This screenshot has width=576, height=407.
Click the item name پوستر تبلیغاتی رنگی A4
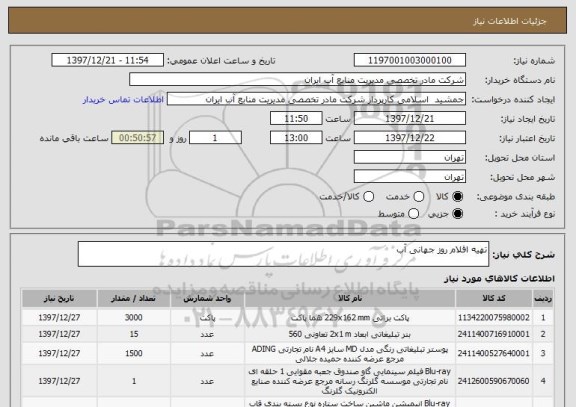tap(350, 353)
